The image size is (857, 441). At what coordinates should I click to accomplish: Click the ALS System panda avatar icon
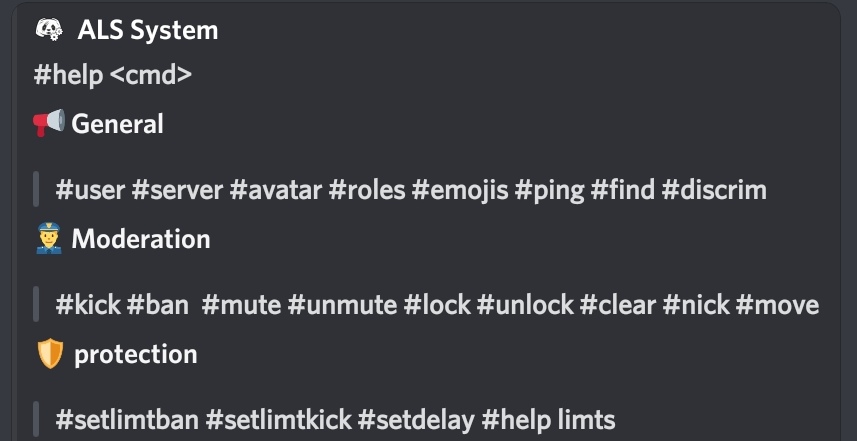(48, 30)
